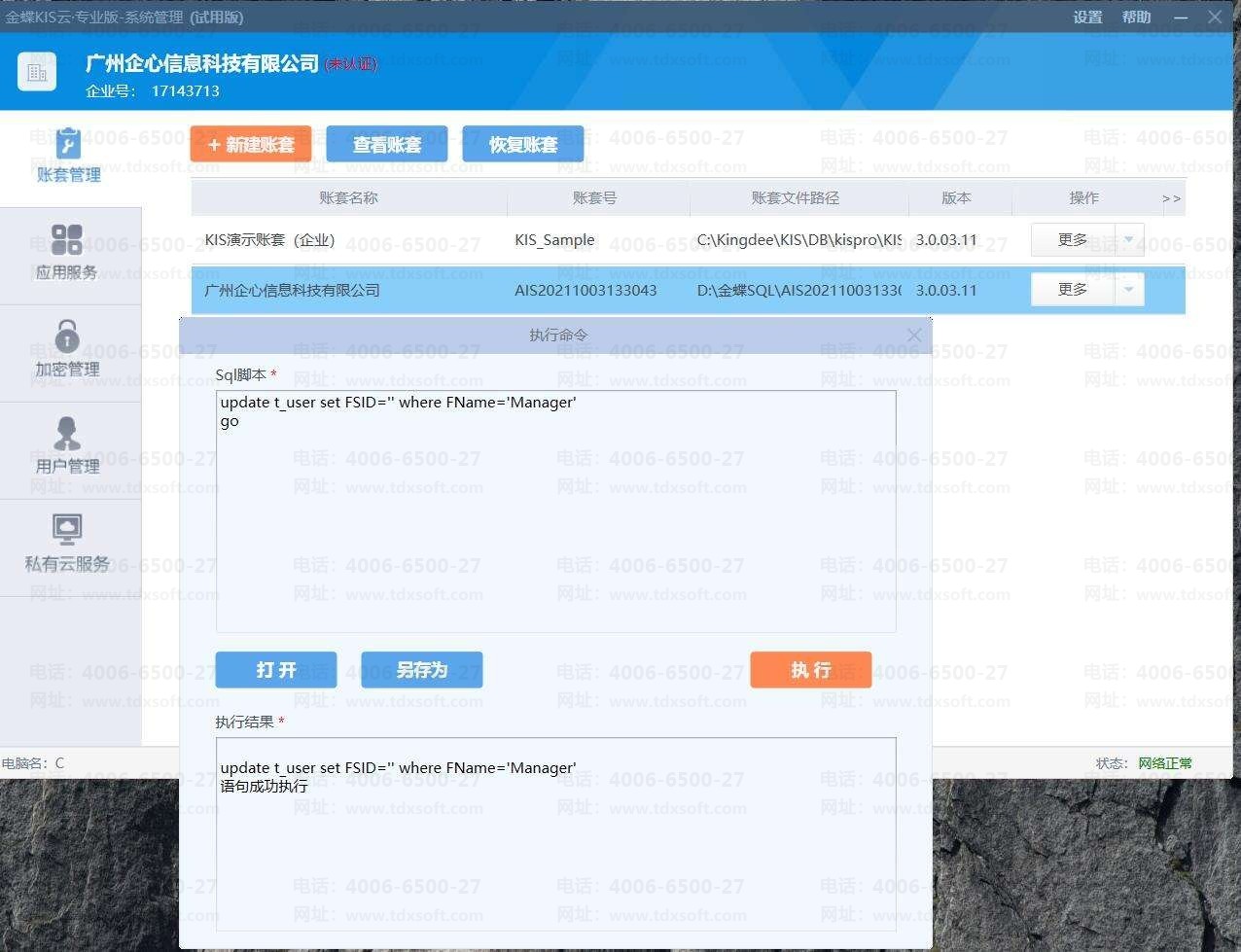Click the KIS_Sample account number cell
This screenshot has height=952, width=1241.
(x=554, y=240)
